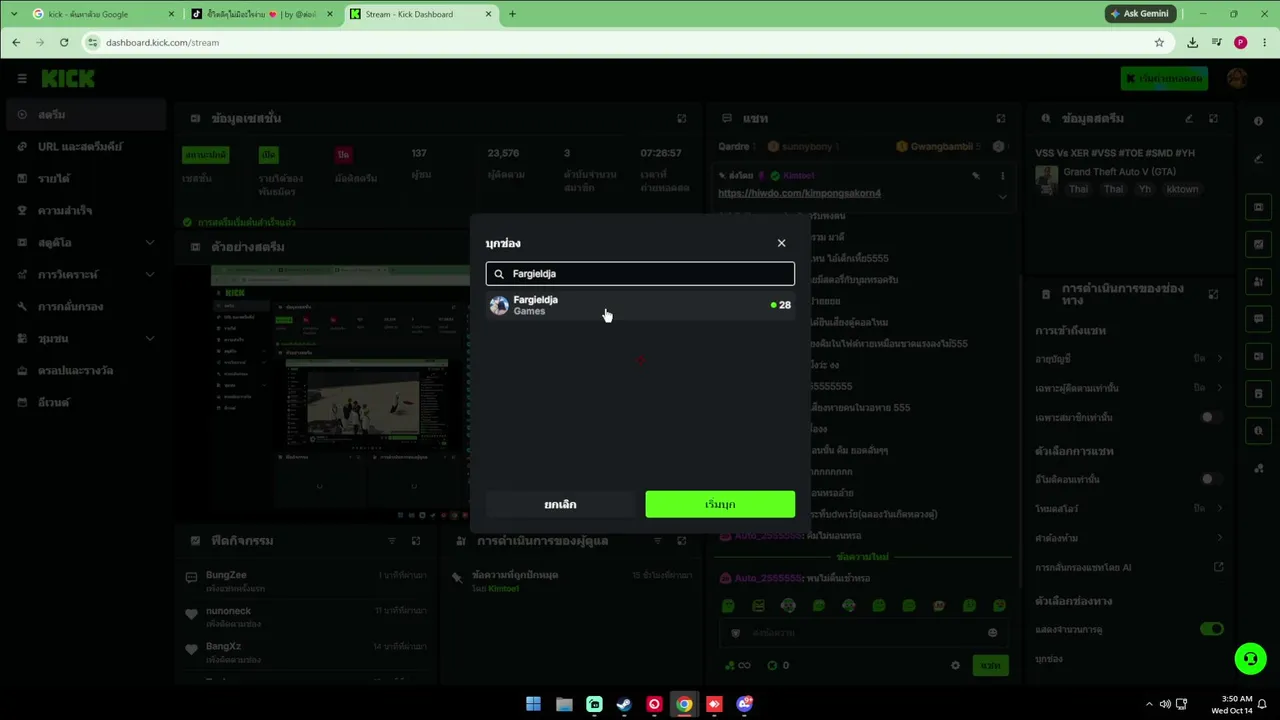Image resolution: width=1280 pixels, height=720 pixels.
Task: Filter the ฟีดกิจกรรม activity feed
Action: (x=392, y=540)
